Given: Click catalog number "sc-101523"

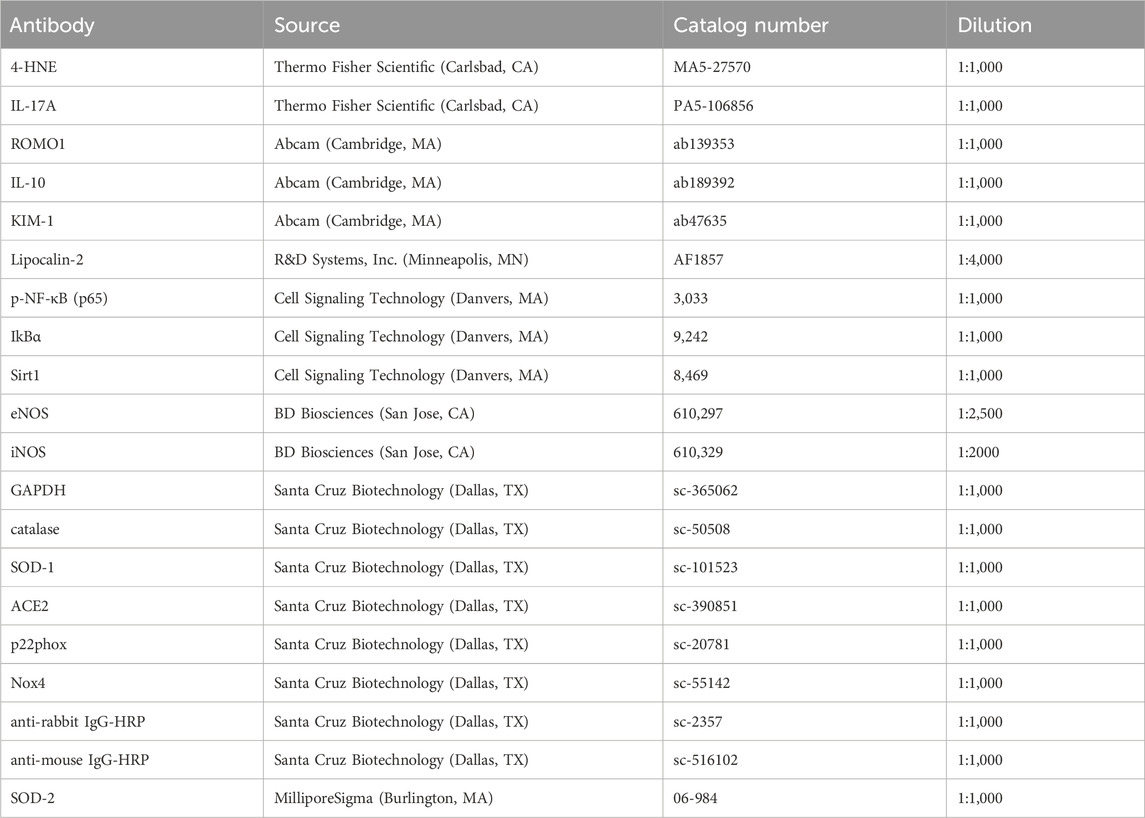Looking at the screenshot, I should [705, 567].
